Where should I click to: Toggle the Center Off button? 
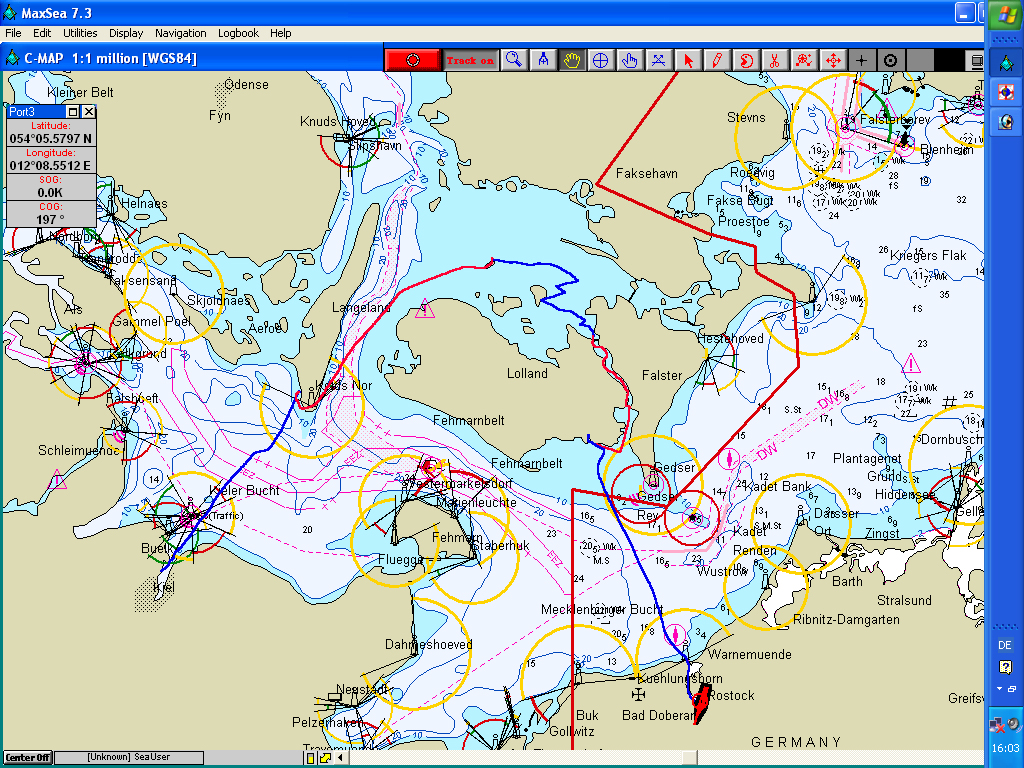click(28, 758)
